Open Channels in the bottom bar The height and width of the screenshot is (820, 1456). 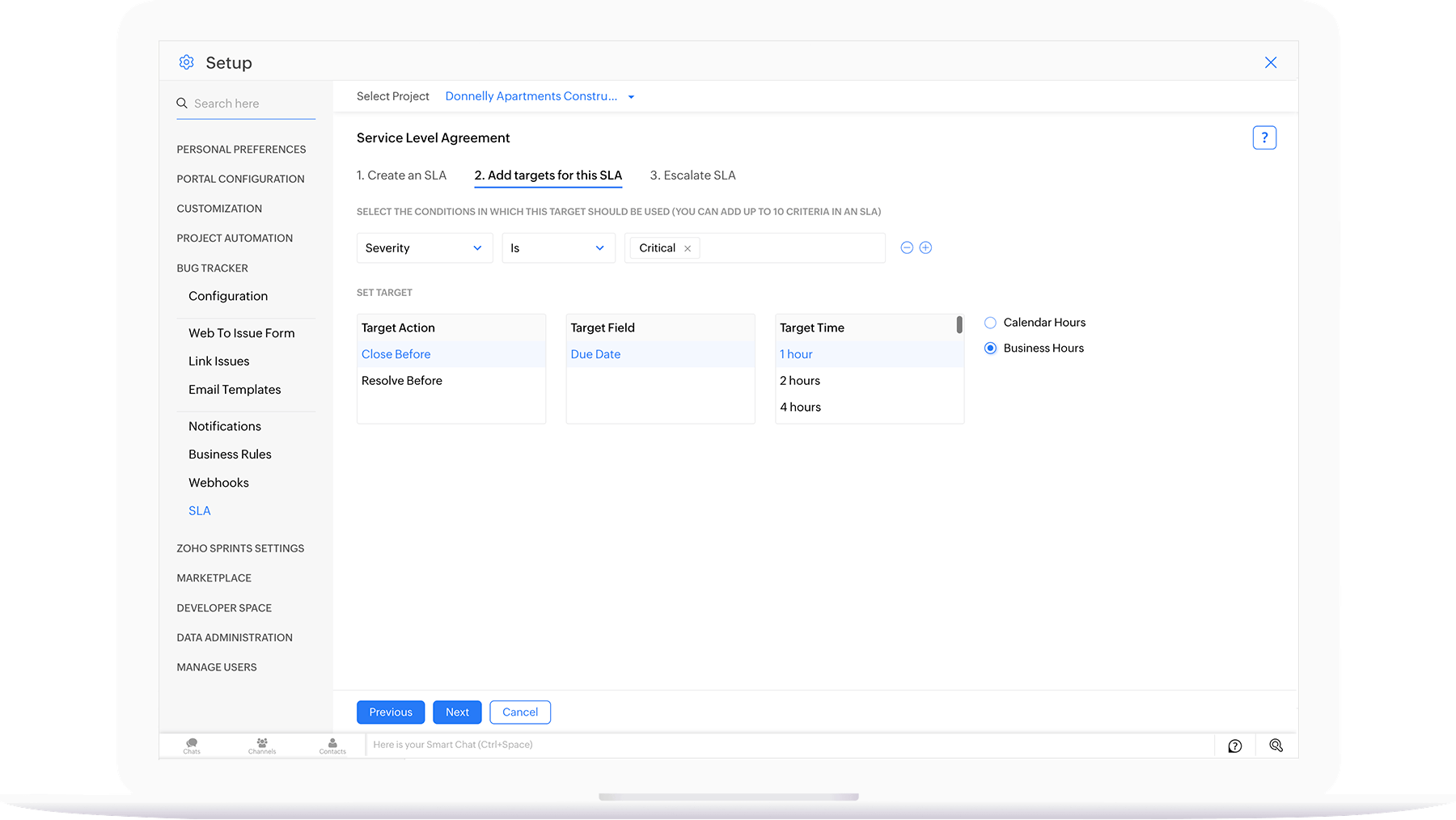click(262, 745)
